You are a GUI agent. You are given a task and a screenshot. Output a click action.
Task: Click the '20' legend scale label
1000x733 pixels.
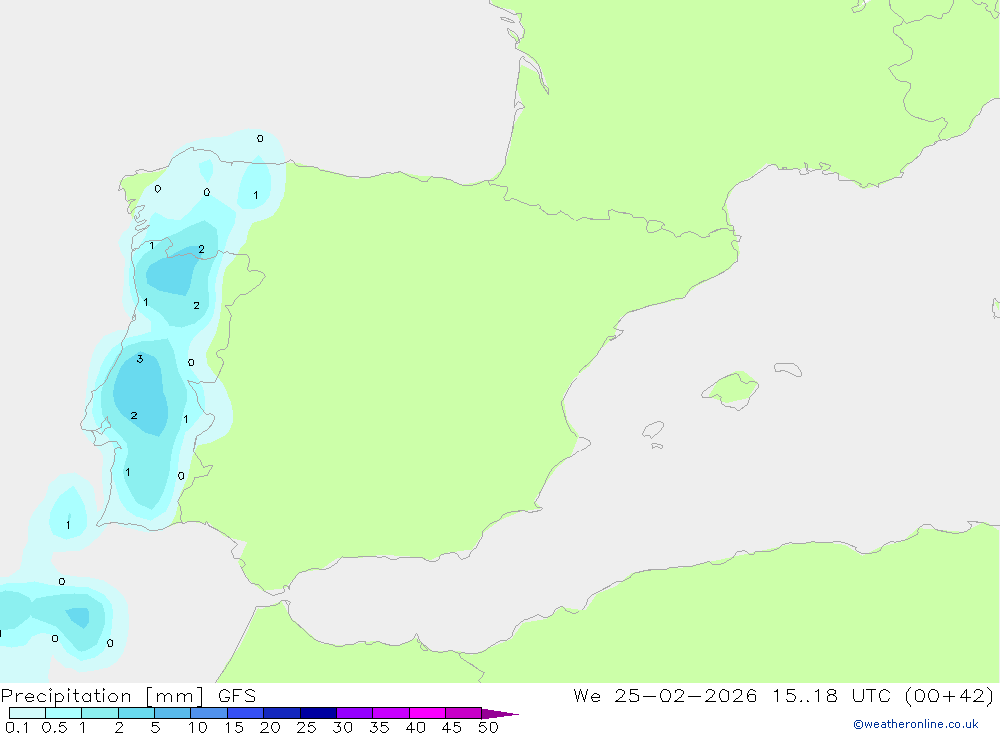(270, 727)
